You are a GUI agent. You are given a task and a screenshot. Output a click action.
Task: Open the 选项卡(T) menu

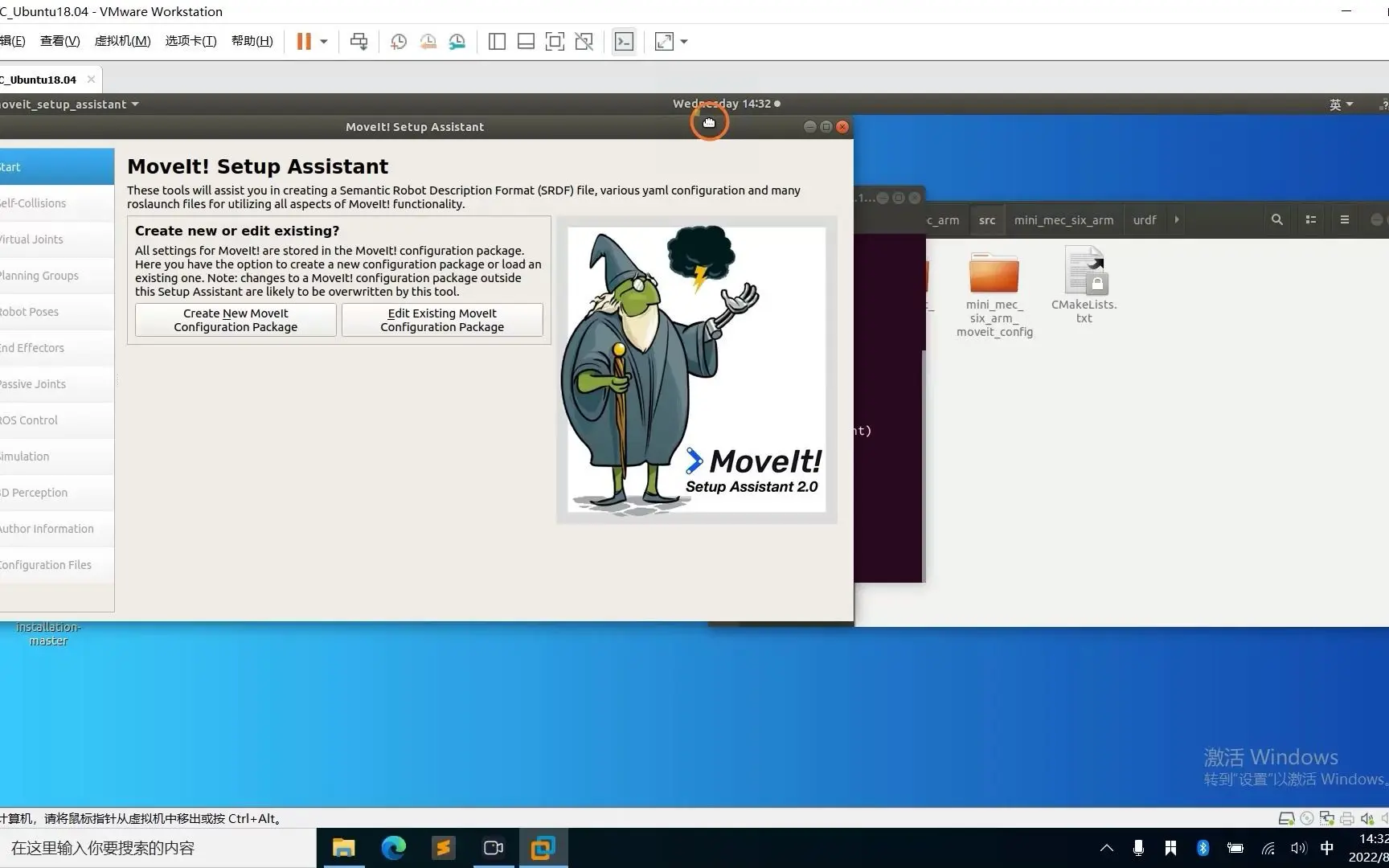click(191, 41)
